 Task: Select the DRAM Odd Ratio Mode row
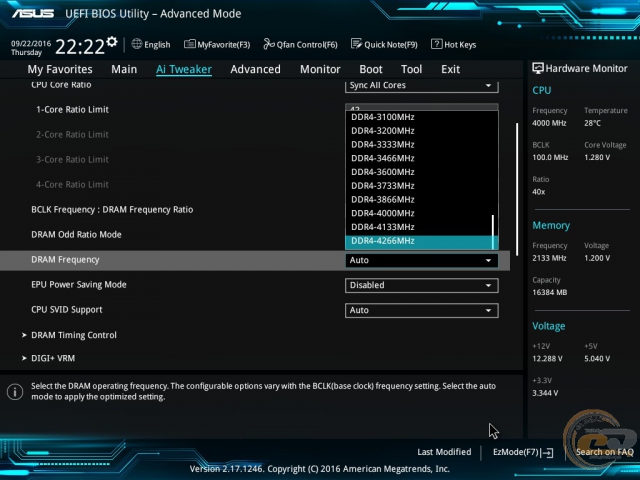[x=76, y=235]
